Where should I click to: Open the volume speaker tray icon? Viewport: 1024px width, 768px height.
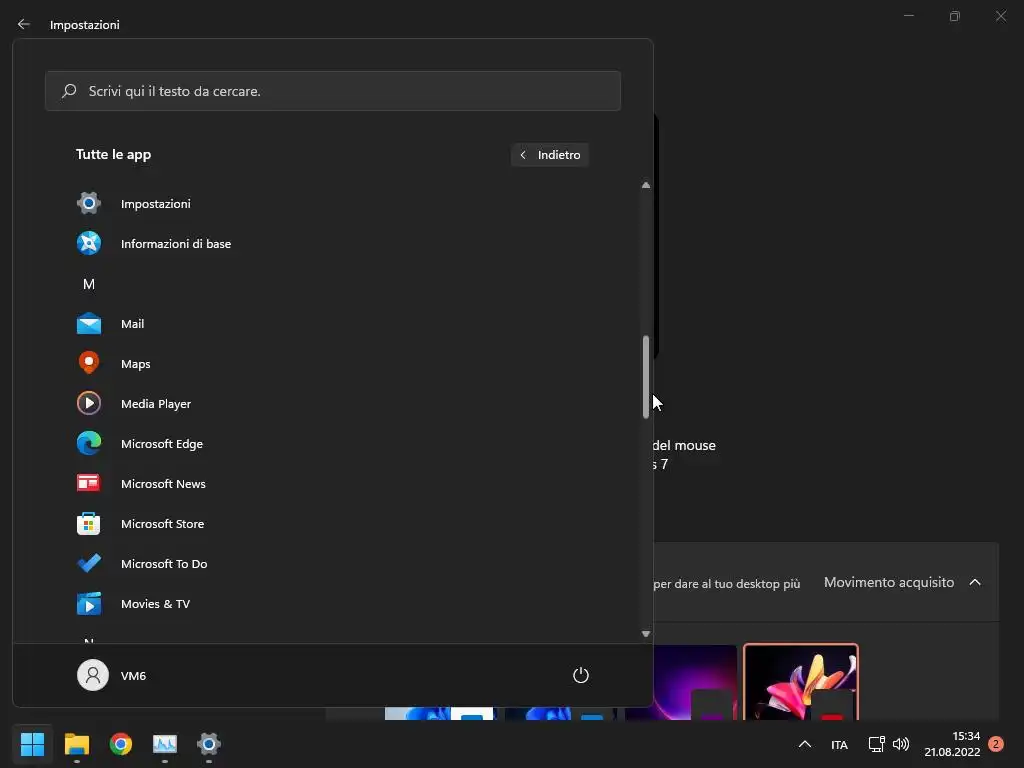(901, 744)
